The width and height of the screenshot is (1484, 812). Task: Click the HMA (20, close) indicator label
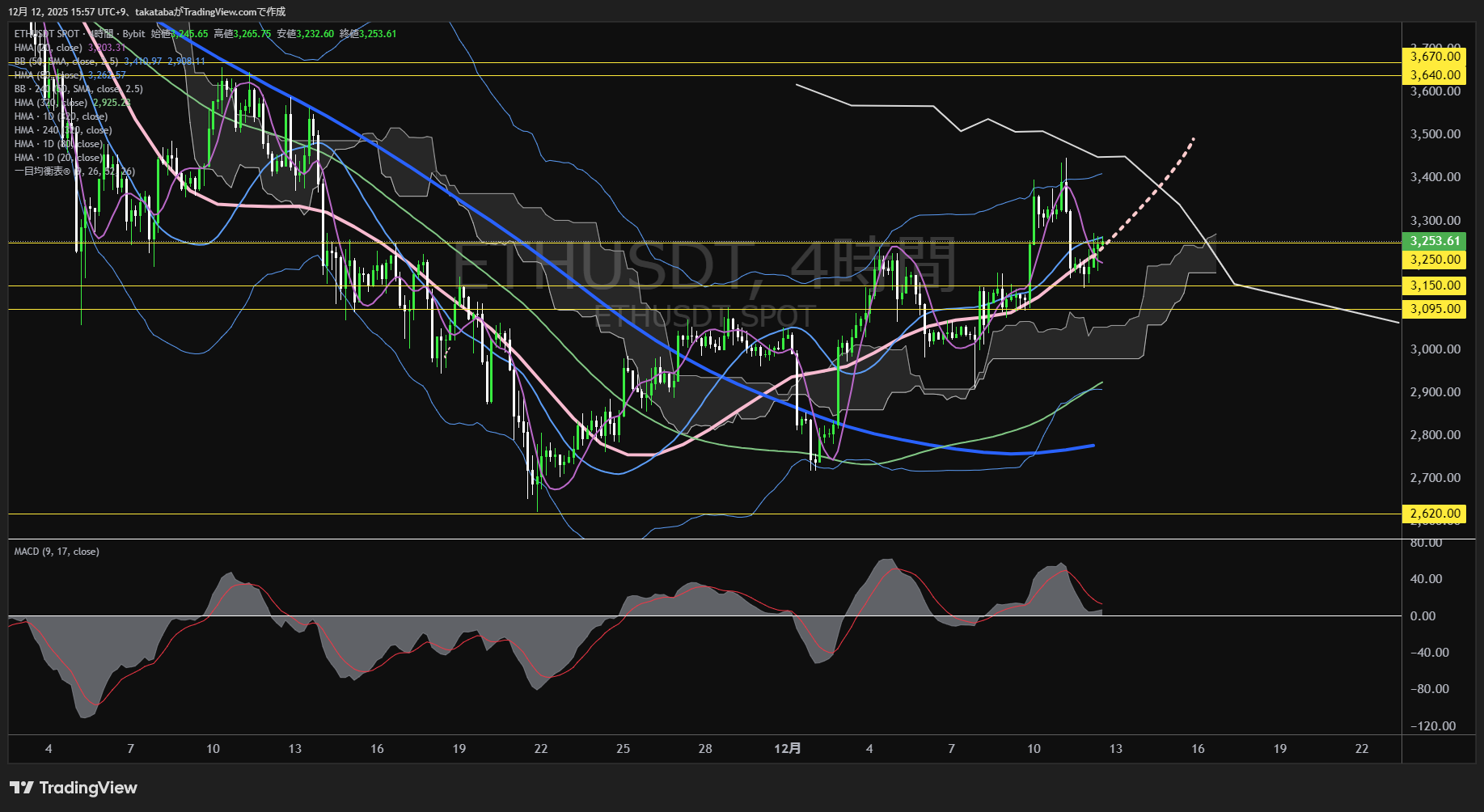click(x=48, y=48)
